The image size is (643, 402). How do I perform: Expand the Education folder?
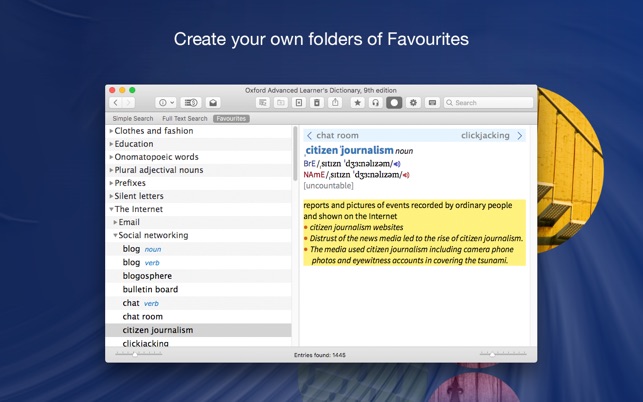111,144
